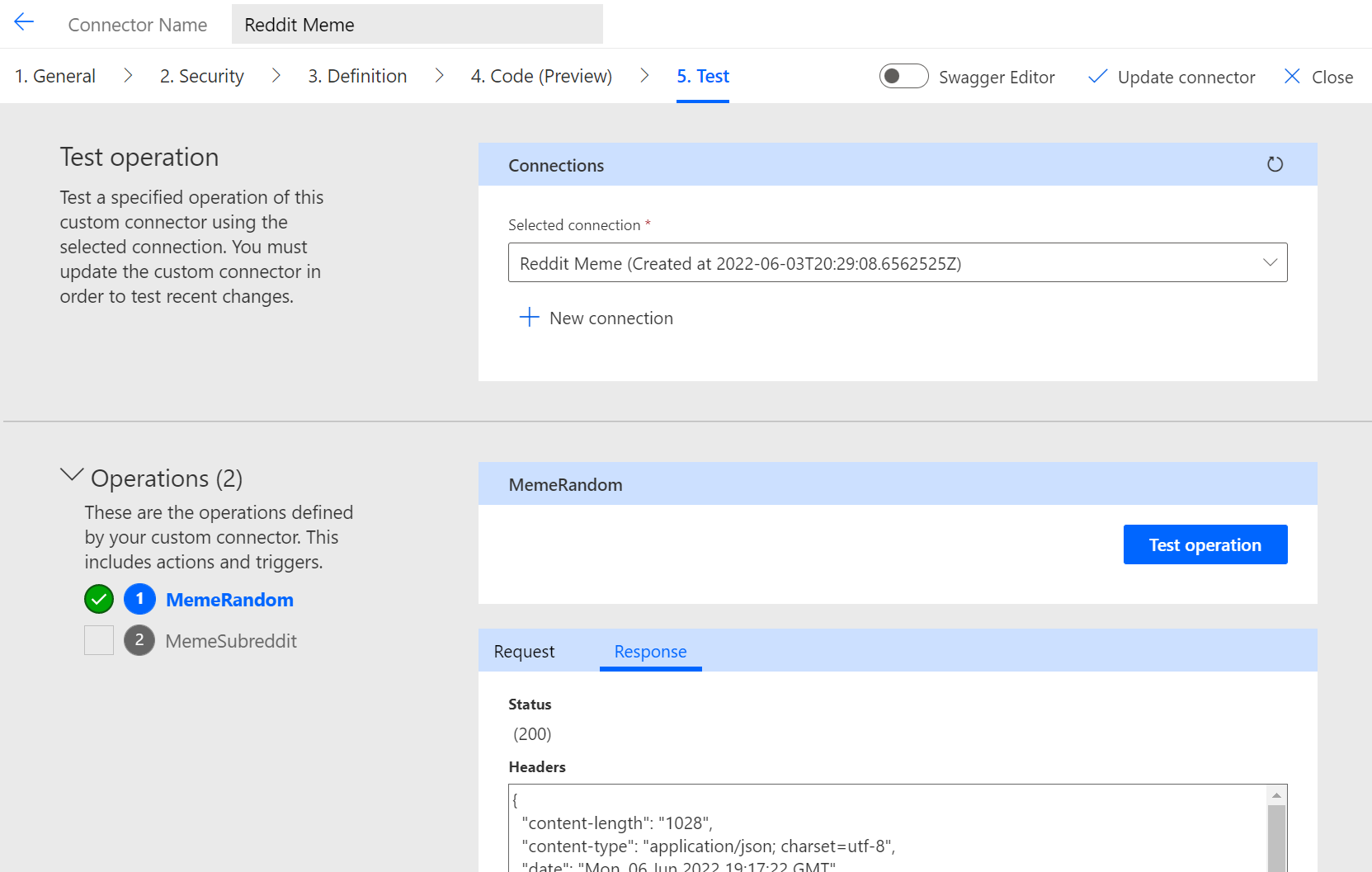
Task: Go to the 1. General step
Action: coord(55,76)
